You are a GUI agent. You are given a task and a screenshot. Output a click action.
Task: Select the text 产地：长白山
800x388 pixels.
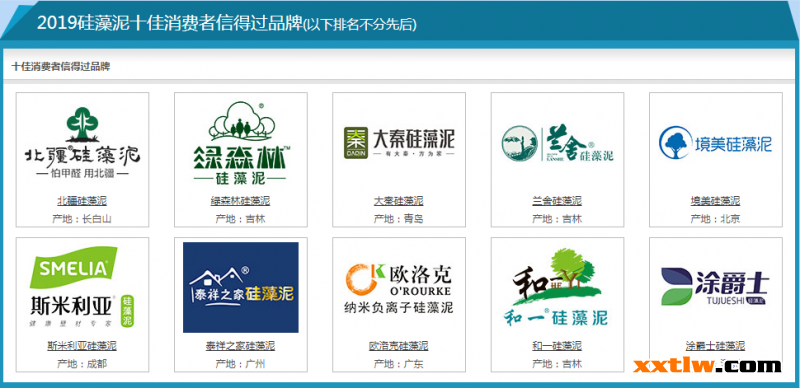(82, 219)
